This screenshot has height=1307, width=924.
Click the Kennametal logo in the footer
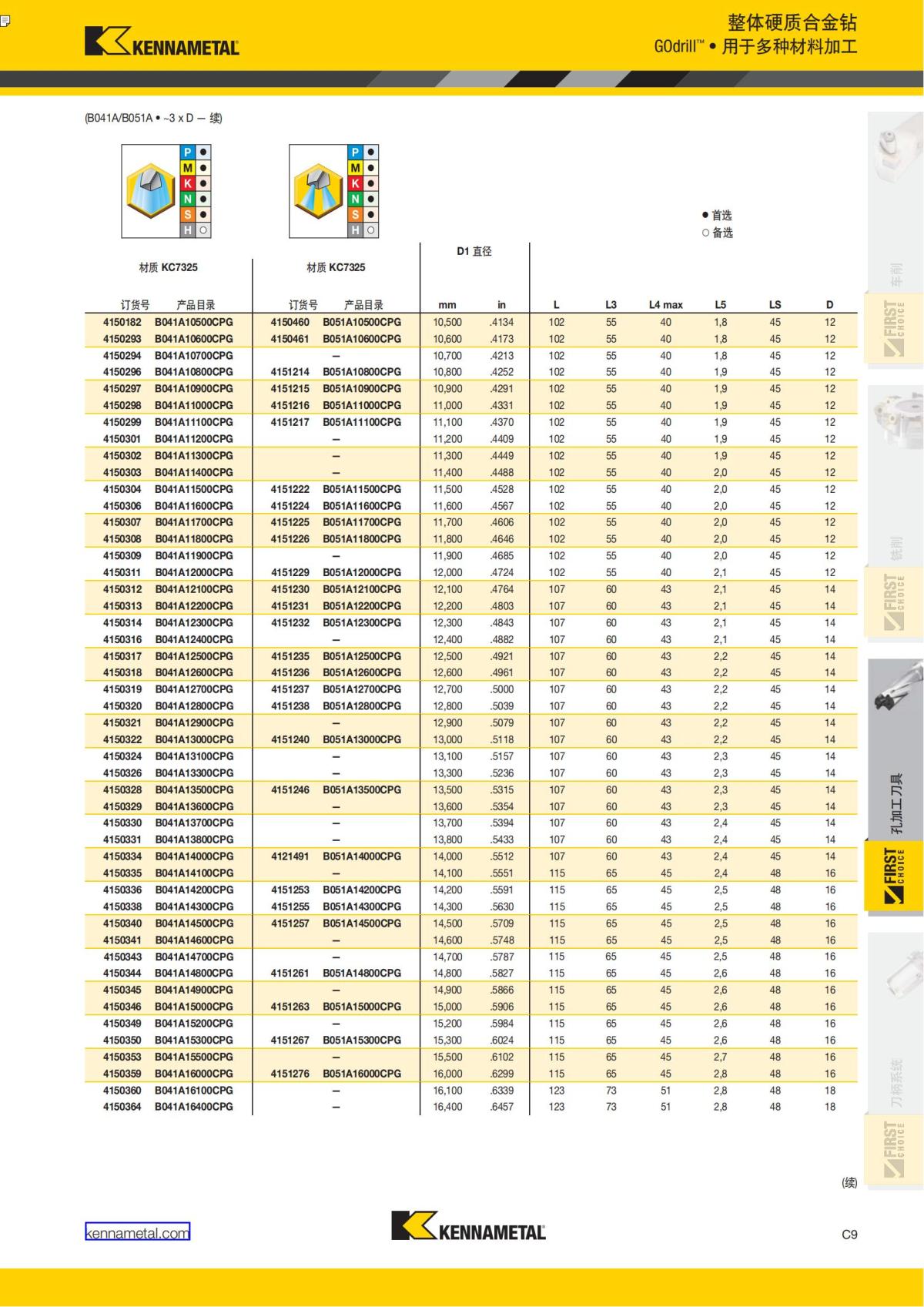[x=468, y=1226]
